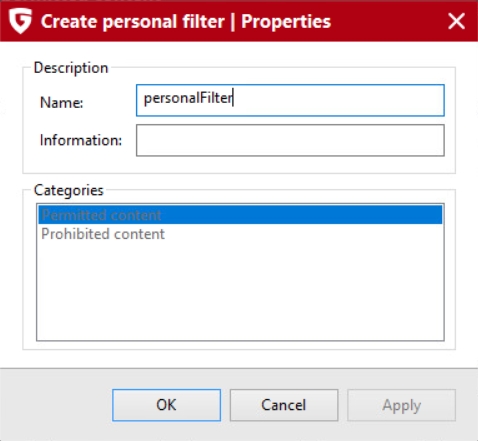Click the G DATA shield logo

20,21
